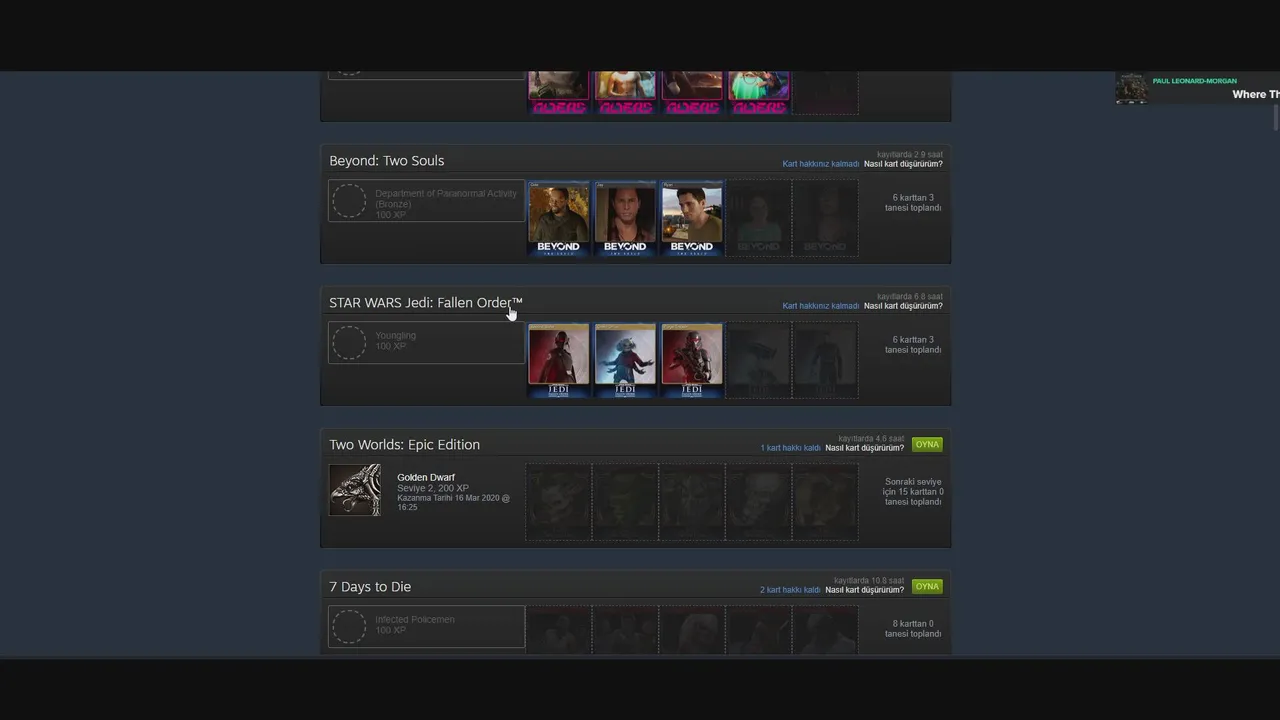Select second collected Beyond: Two Souls card
This screenshot has height=720, width=1280.
625,219
